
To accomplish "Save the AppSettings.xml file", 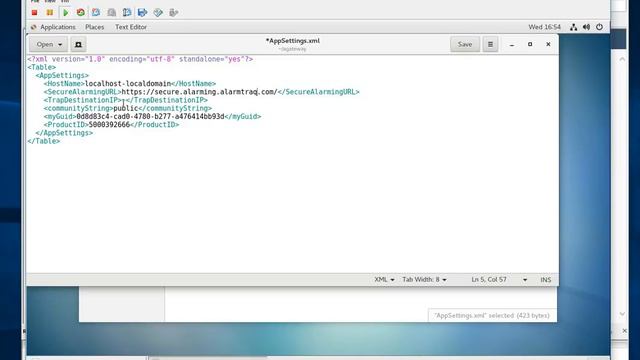I will pos(465,44).
